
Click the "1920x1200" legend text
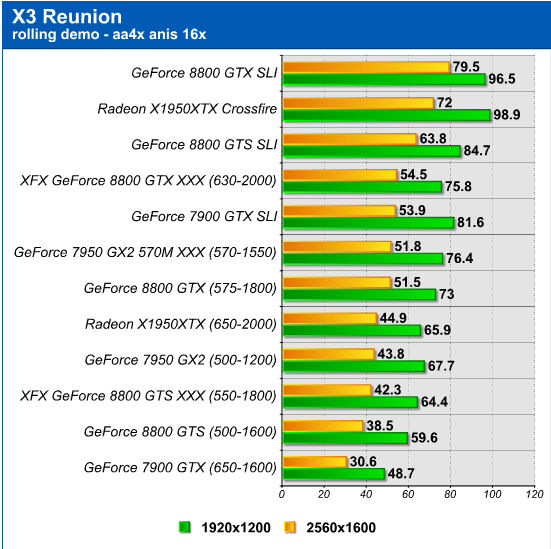(236, 528)
